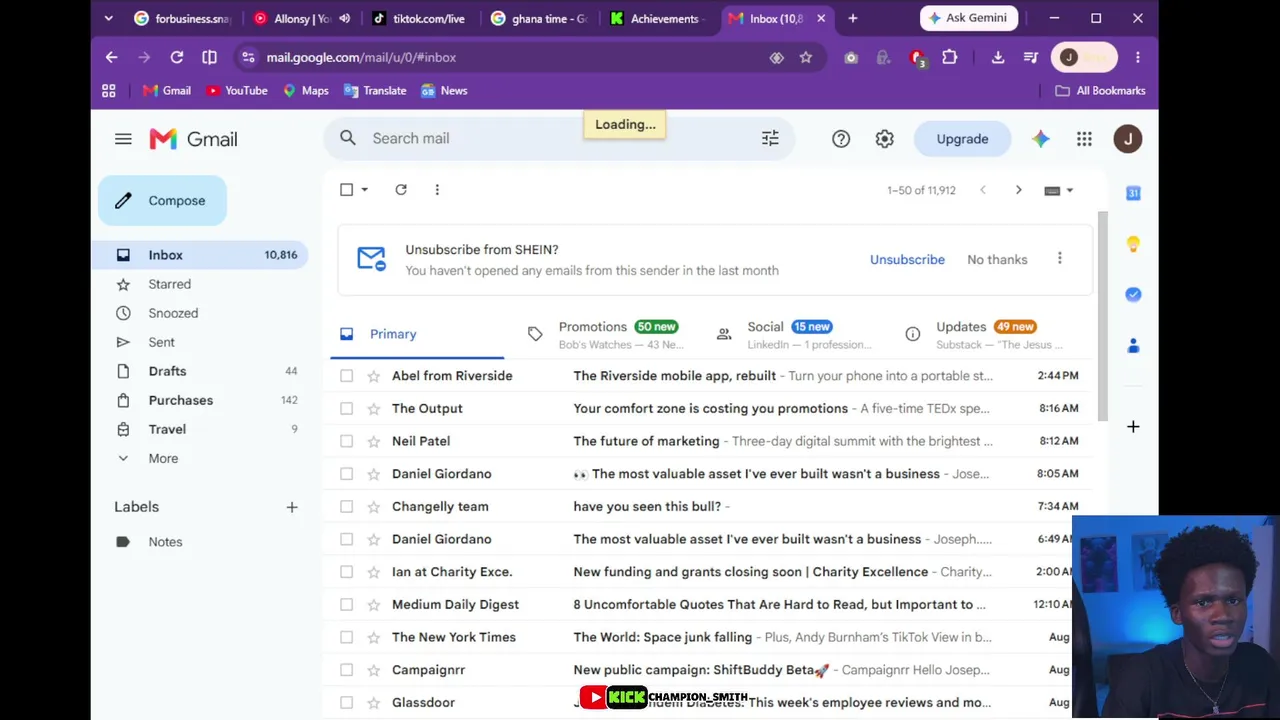Open Chrome side panel icon

210,57
